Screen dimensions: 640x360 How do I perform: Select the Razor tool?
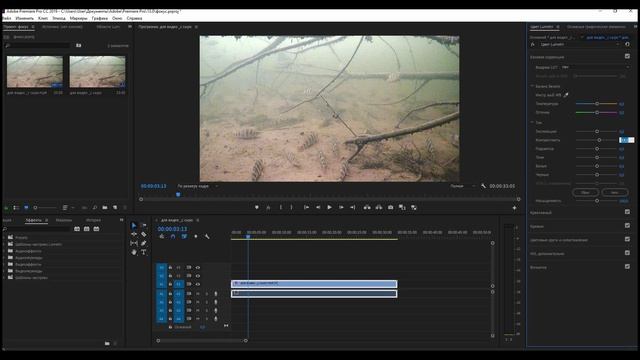point(144,234)
